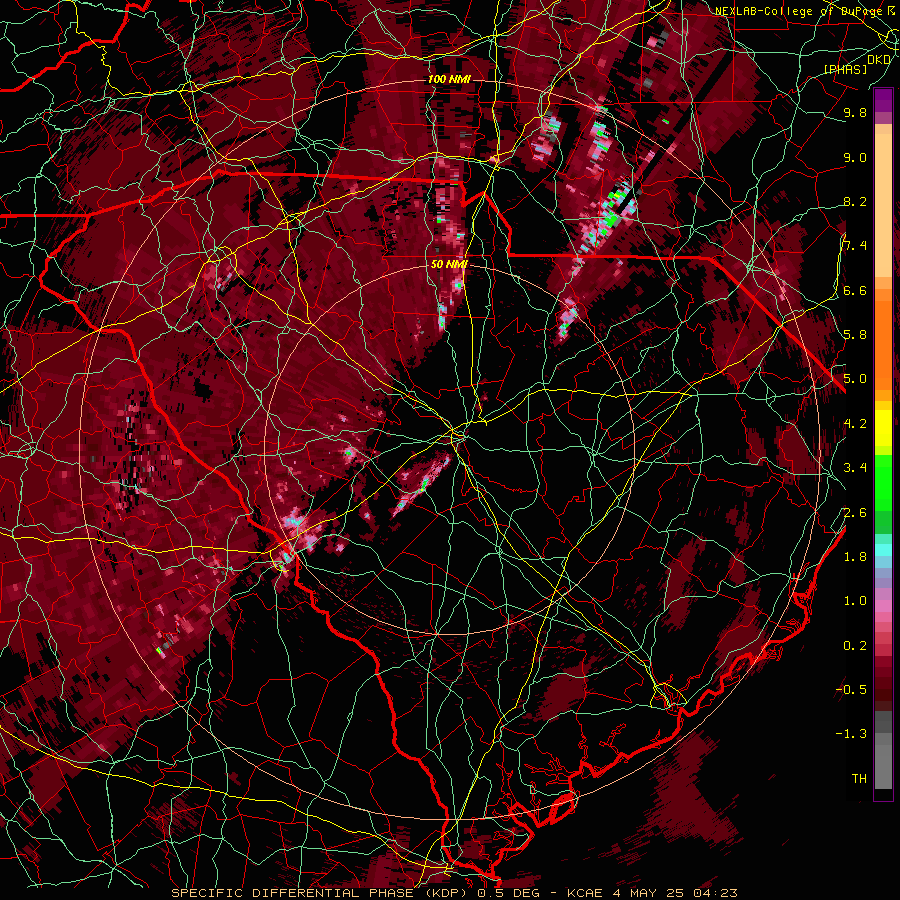
Task: Click the 5.8 value on the color scale
Action: tap(855, 335)
